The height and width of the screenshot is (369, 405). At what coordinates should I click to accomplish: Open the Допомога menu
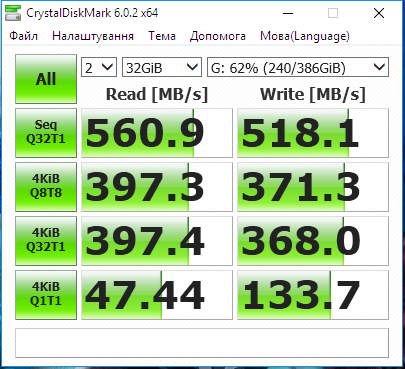218,36
